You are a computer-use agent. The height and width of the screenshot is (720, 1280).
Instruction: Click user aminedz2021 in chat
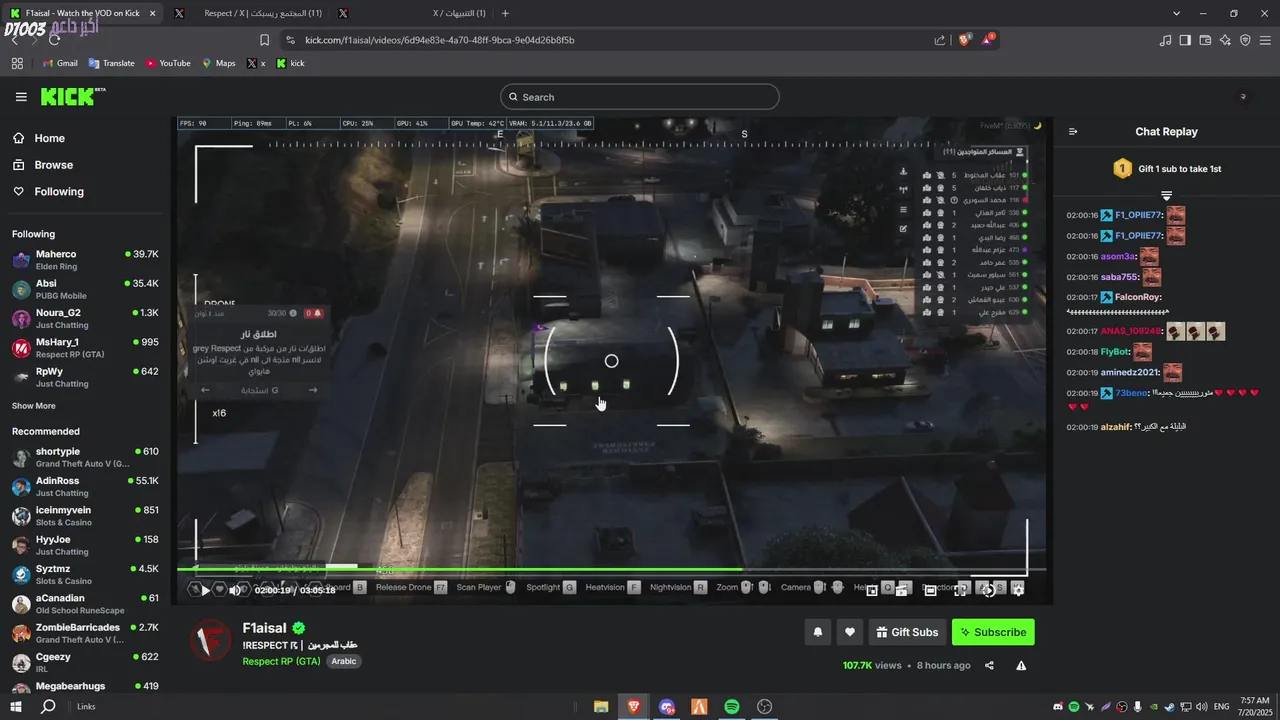pos(1129,373)
